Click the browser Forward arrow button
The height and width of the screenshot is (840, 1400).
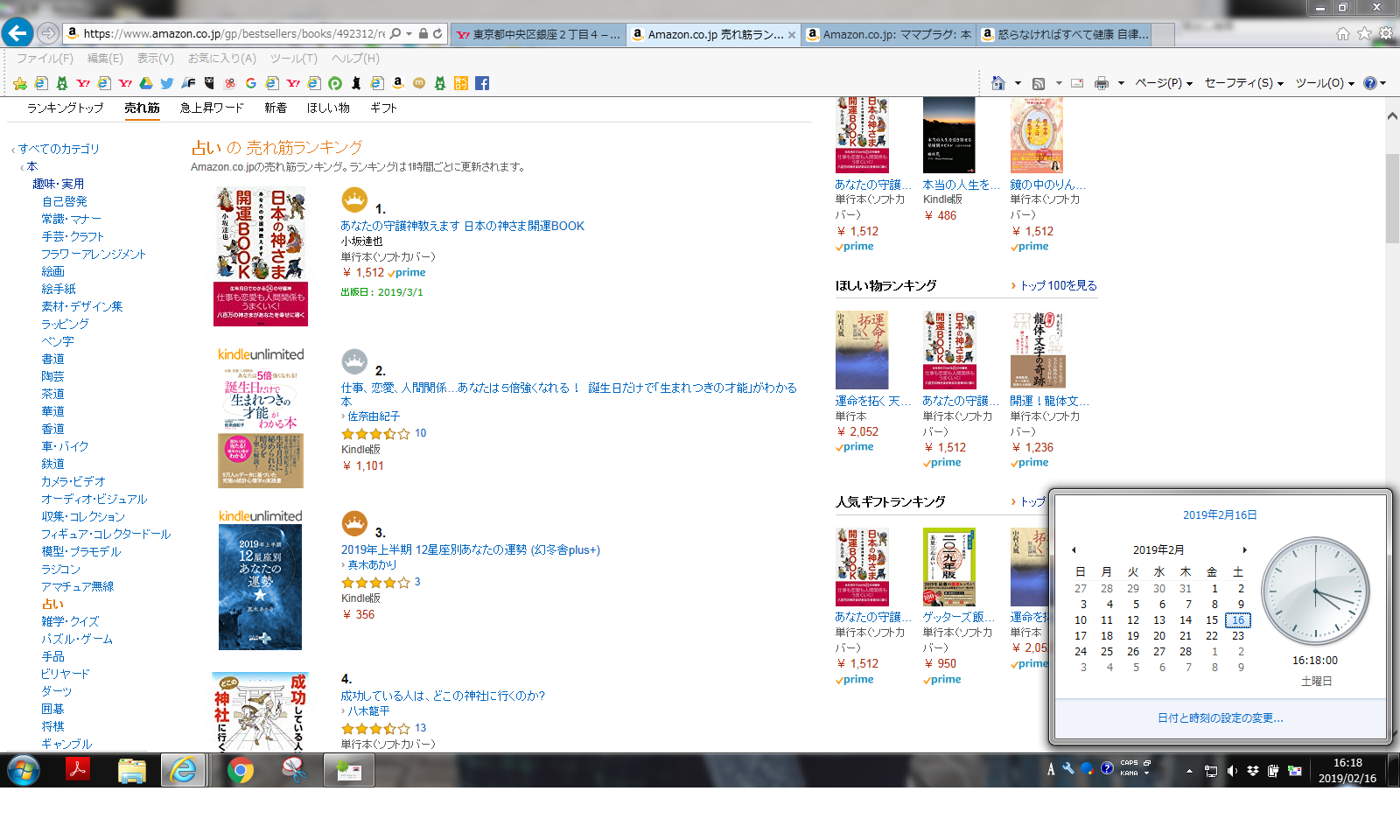click(48, 33)
